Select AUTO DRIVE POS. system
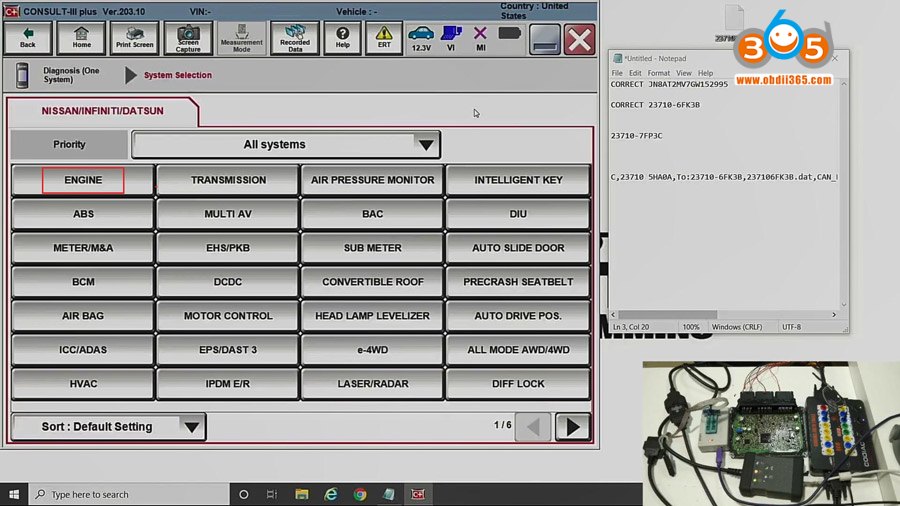Screen dimensions: 900x506 (518, 316)
